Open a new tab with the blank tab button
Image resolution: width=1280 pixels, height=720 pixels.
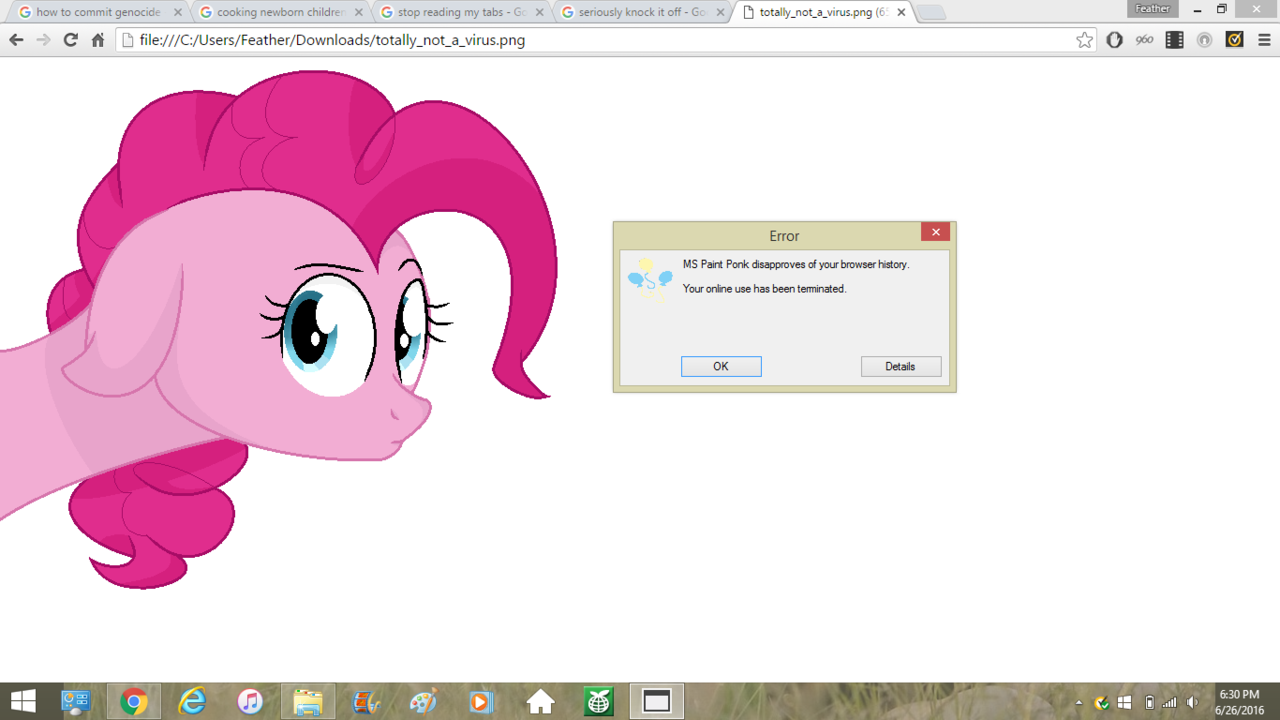[x=931, y=13]
